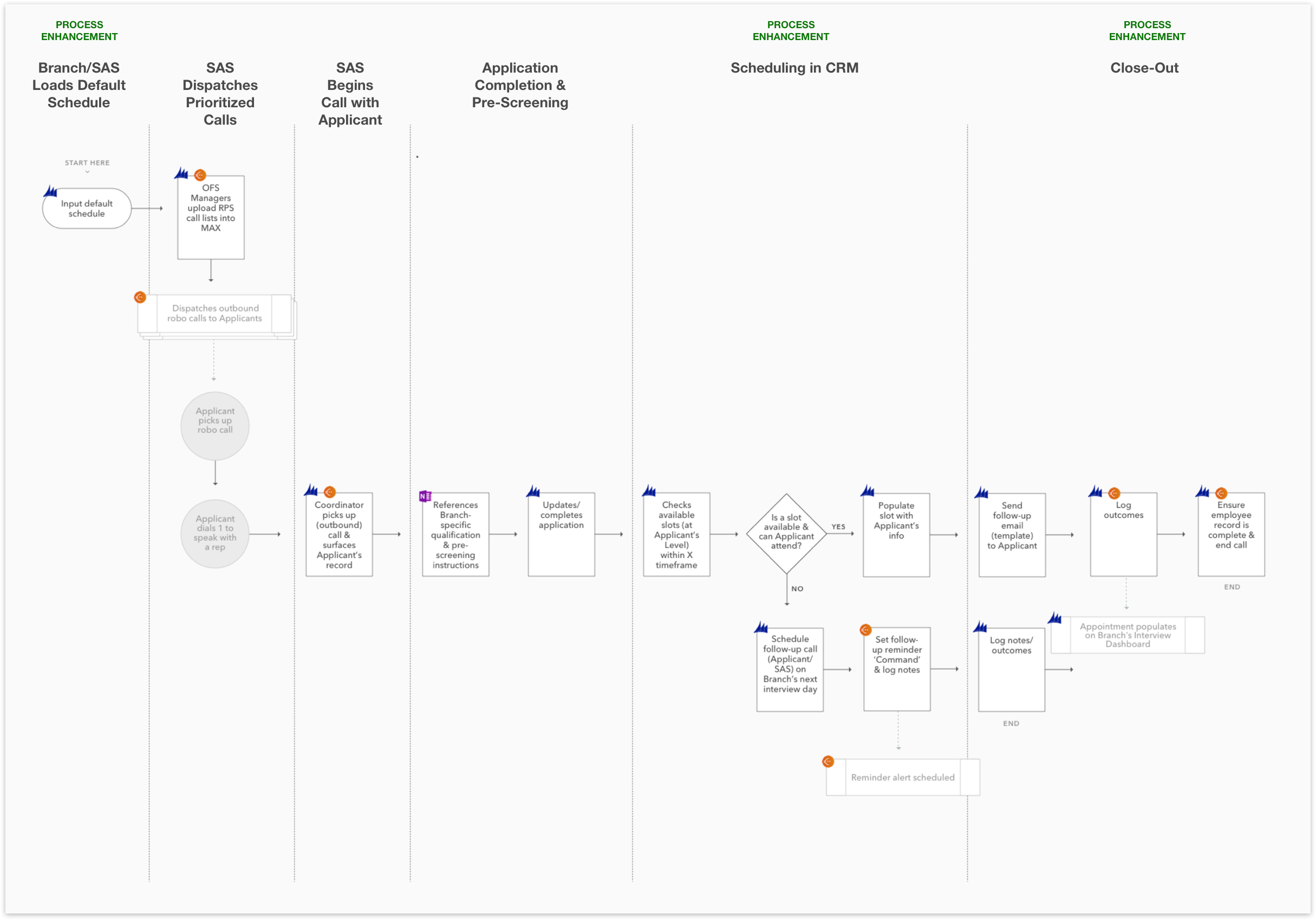1316x920 pixels.
Task: Select the 'Applicant picks up robo call' circle
Action: point(215,425)
